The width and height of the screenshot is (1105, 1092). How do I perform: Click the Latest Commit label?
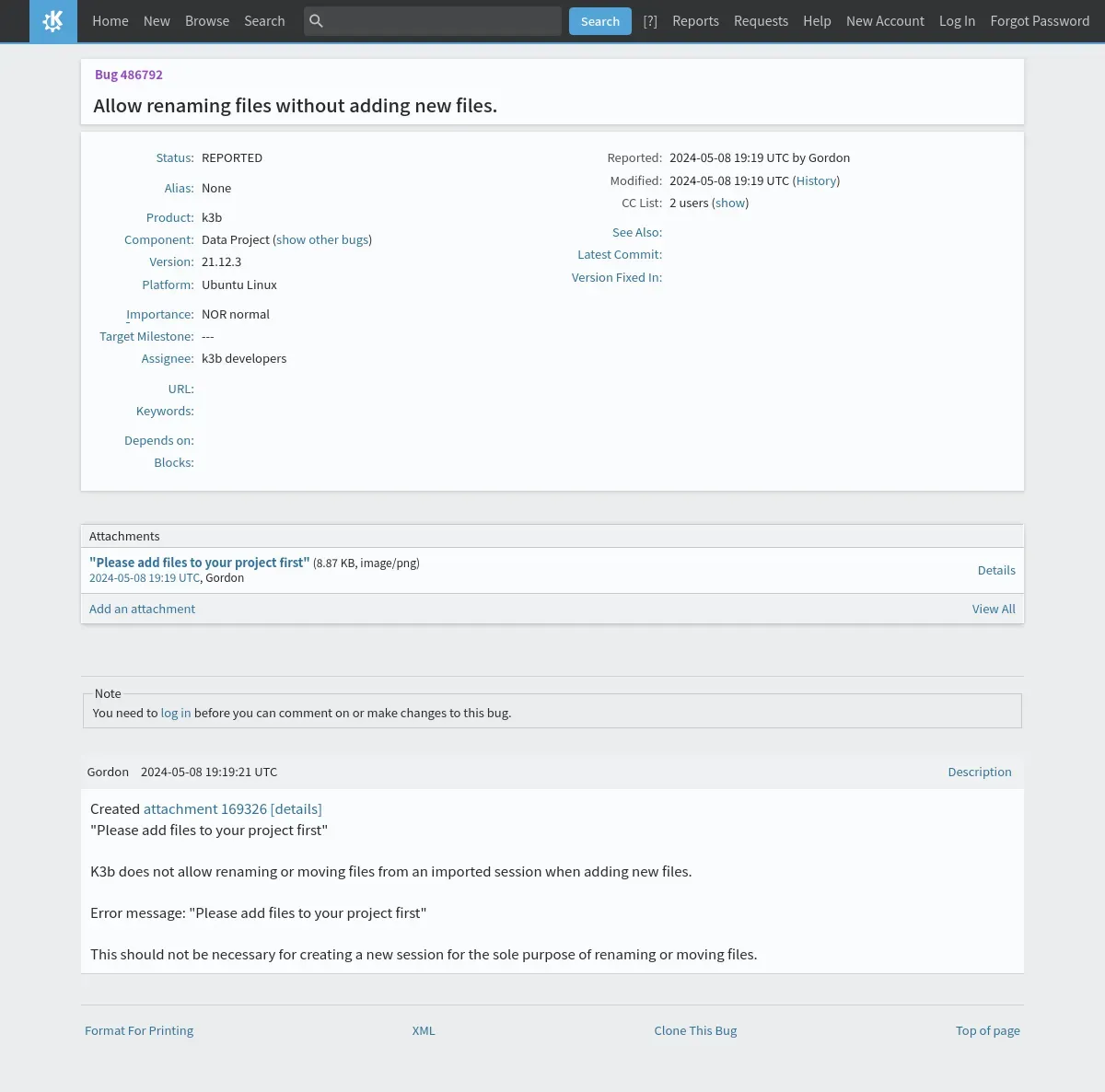(620, 254)
